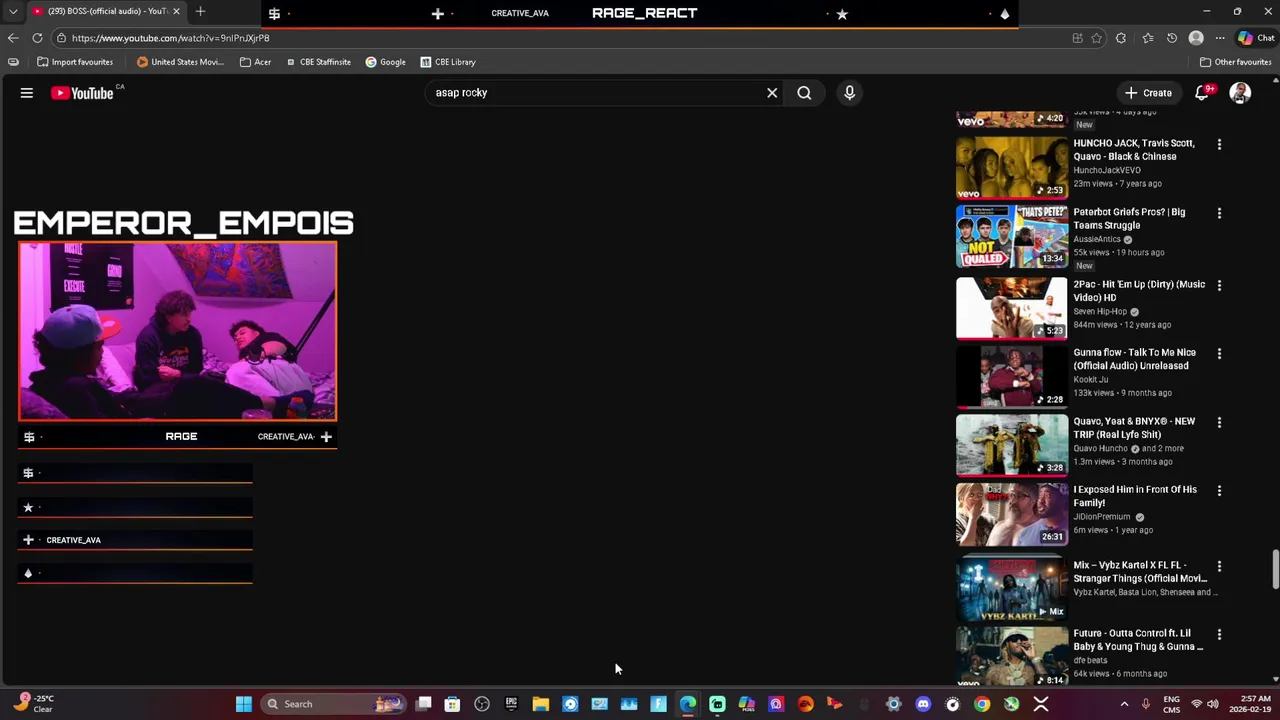The image size is (1280, 720).
Task: Open the YouTube hamburger guide menu
Action: tap(27, 93)
